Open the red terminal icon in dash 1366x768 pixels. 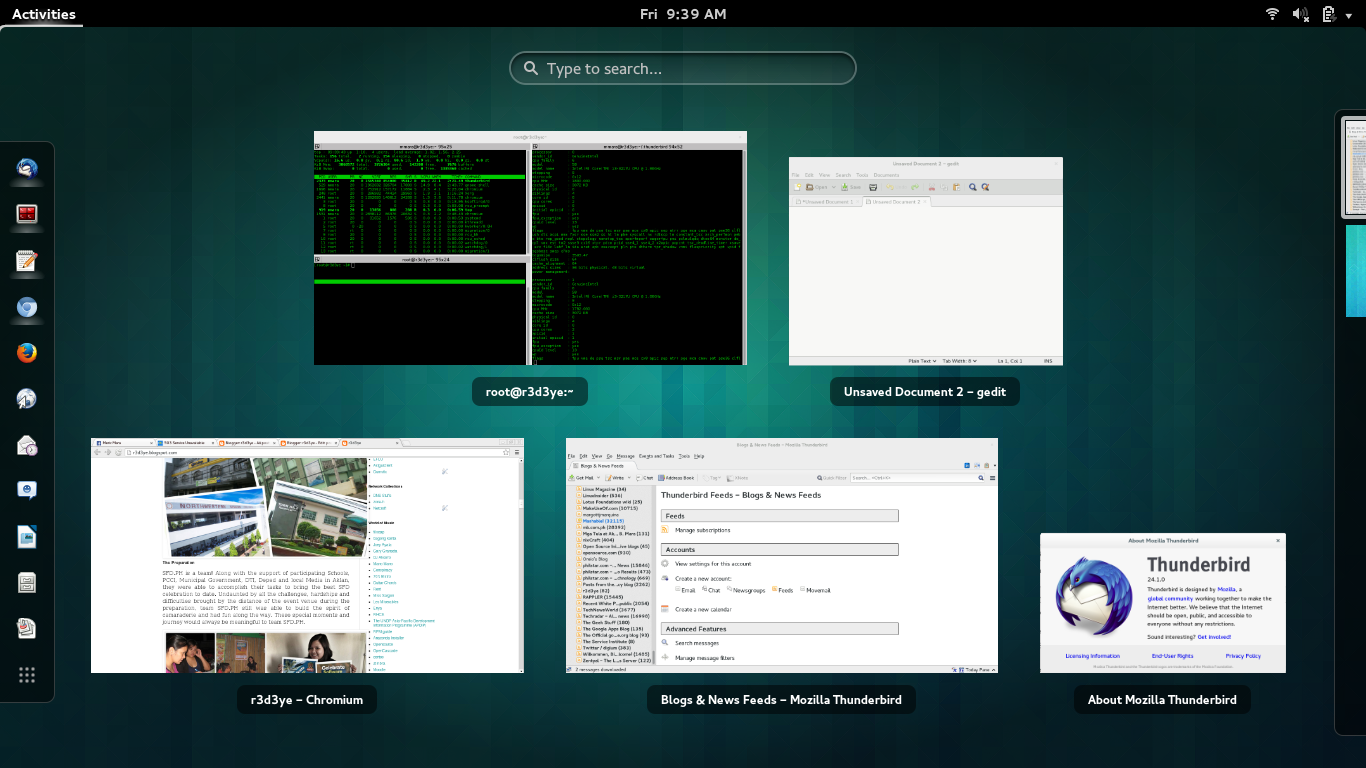[x=27, y=215]
